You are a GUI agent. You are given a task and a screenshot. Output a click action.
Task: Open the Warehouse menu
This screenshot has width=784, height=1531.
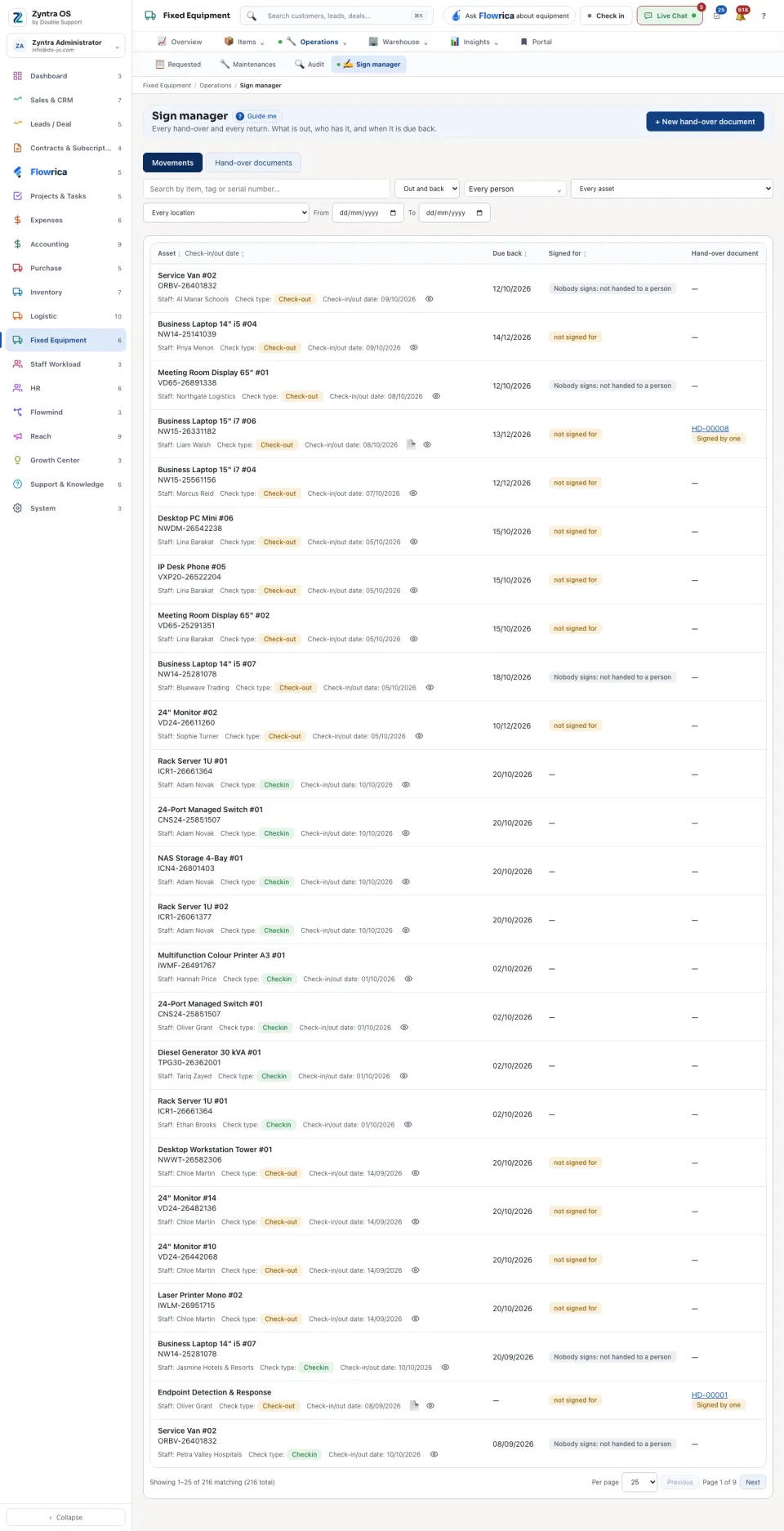pyautogui.click(x=398, y=42)
